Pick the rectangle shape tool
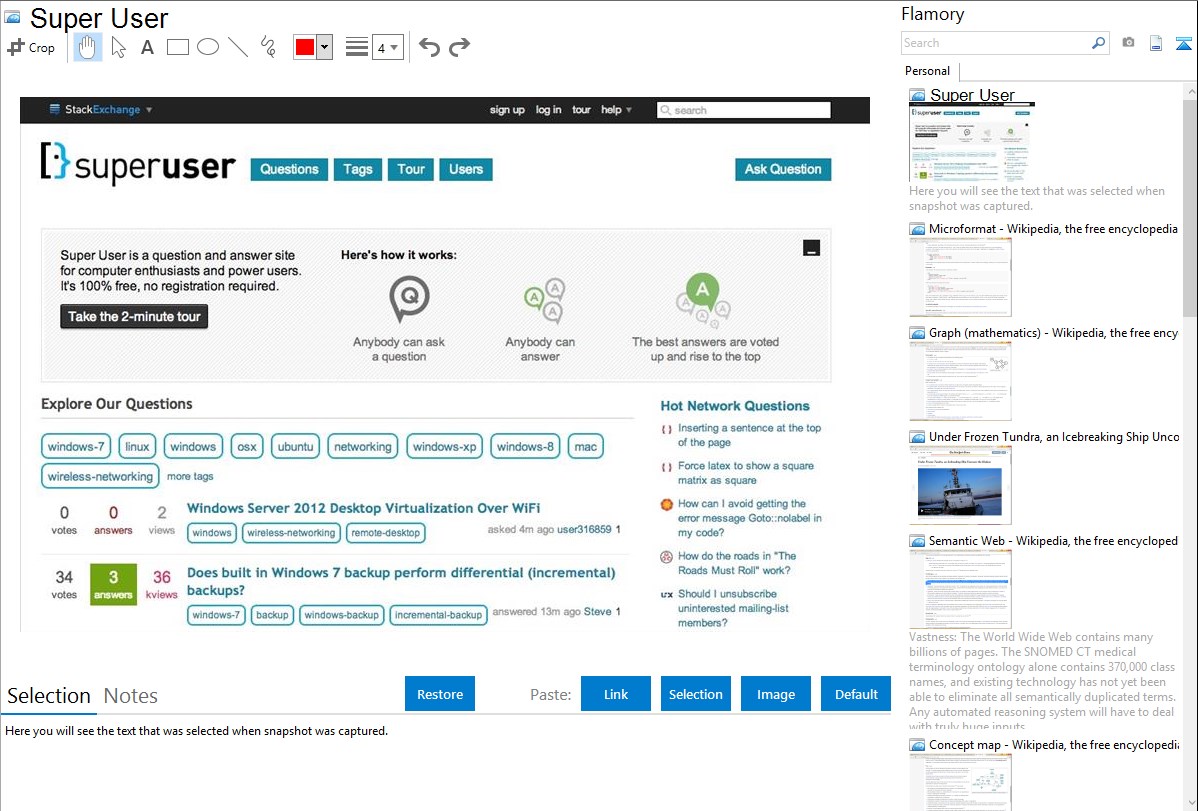Viewport: 1198px width, 811px height. tap(177, 47)
